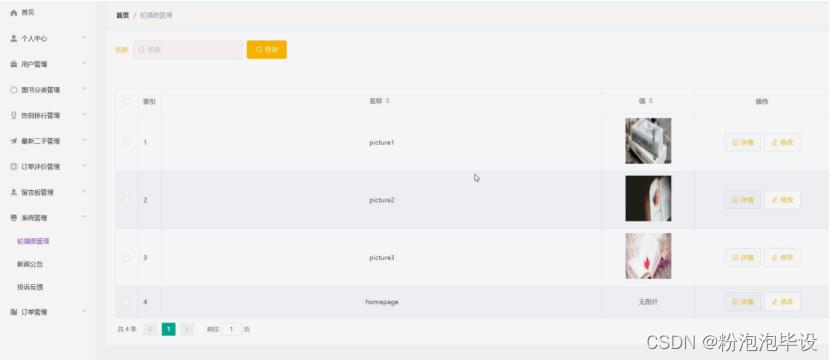Click 修改 for picture3
The width and height of the screenshot is (833, 361).
tap(783, 257)
